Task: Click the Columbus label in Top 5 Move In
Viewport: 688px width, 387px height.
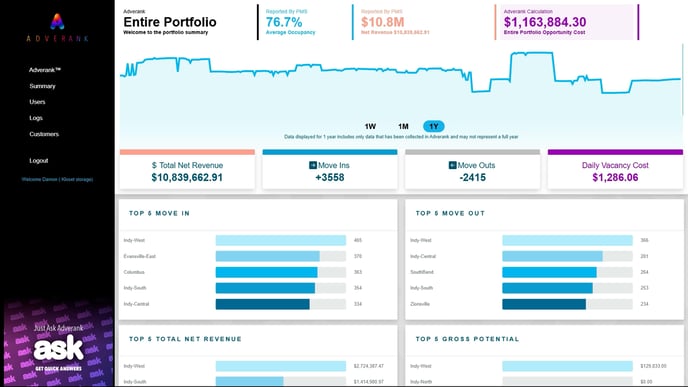Action: (134, 272)
